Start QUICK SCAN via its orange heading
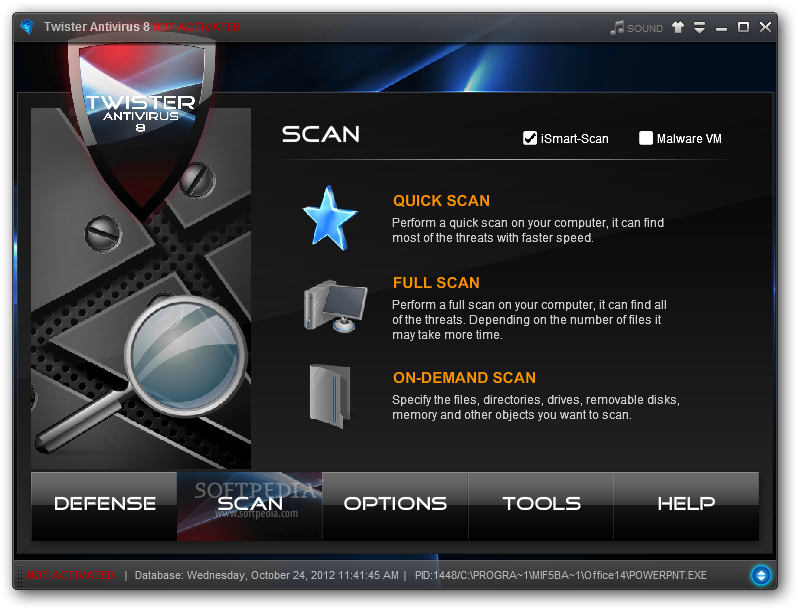This screenshot has width=798, height=610. pos(441,200)
